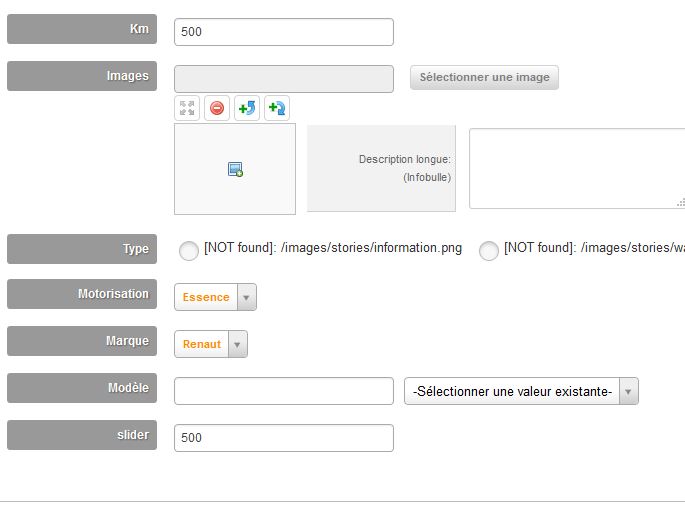
Task: Click the Motorisation dropdown arrow
Action: tap(246, 298)
